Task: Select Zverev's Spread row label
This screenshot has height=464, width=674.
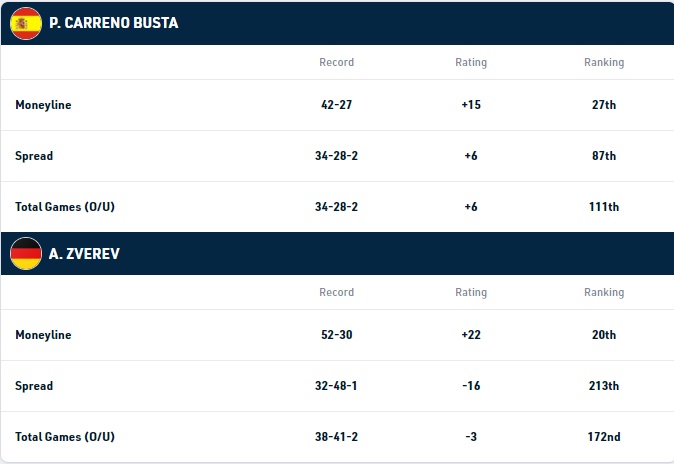Action: [x=34, y=386]
